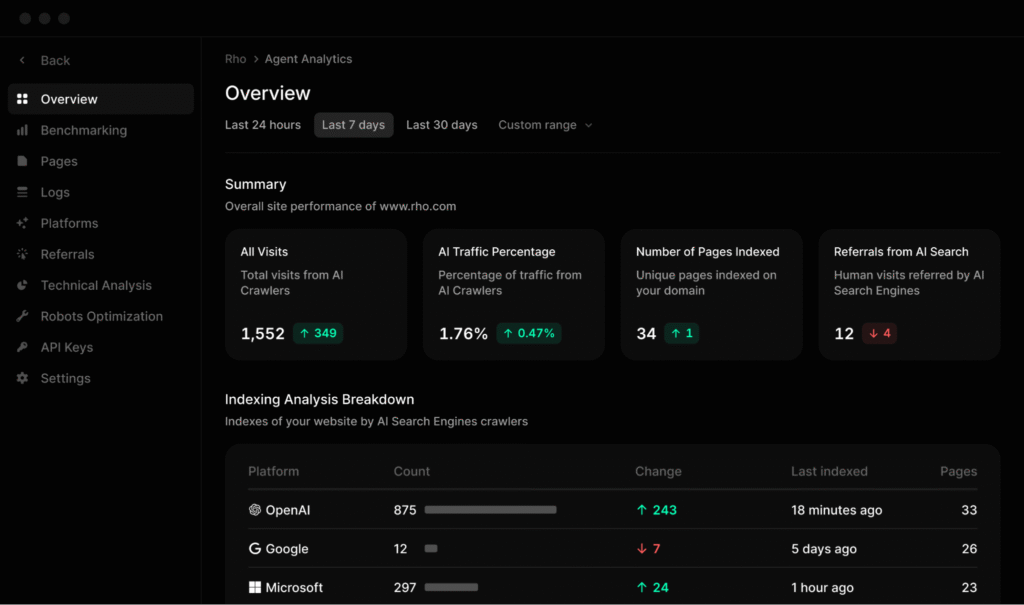
Task: Click the Back arrow icon
Action: coord(22,60)
